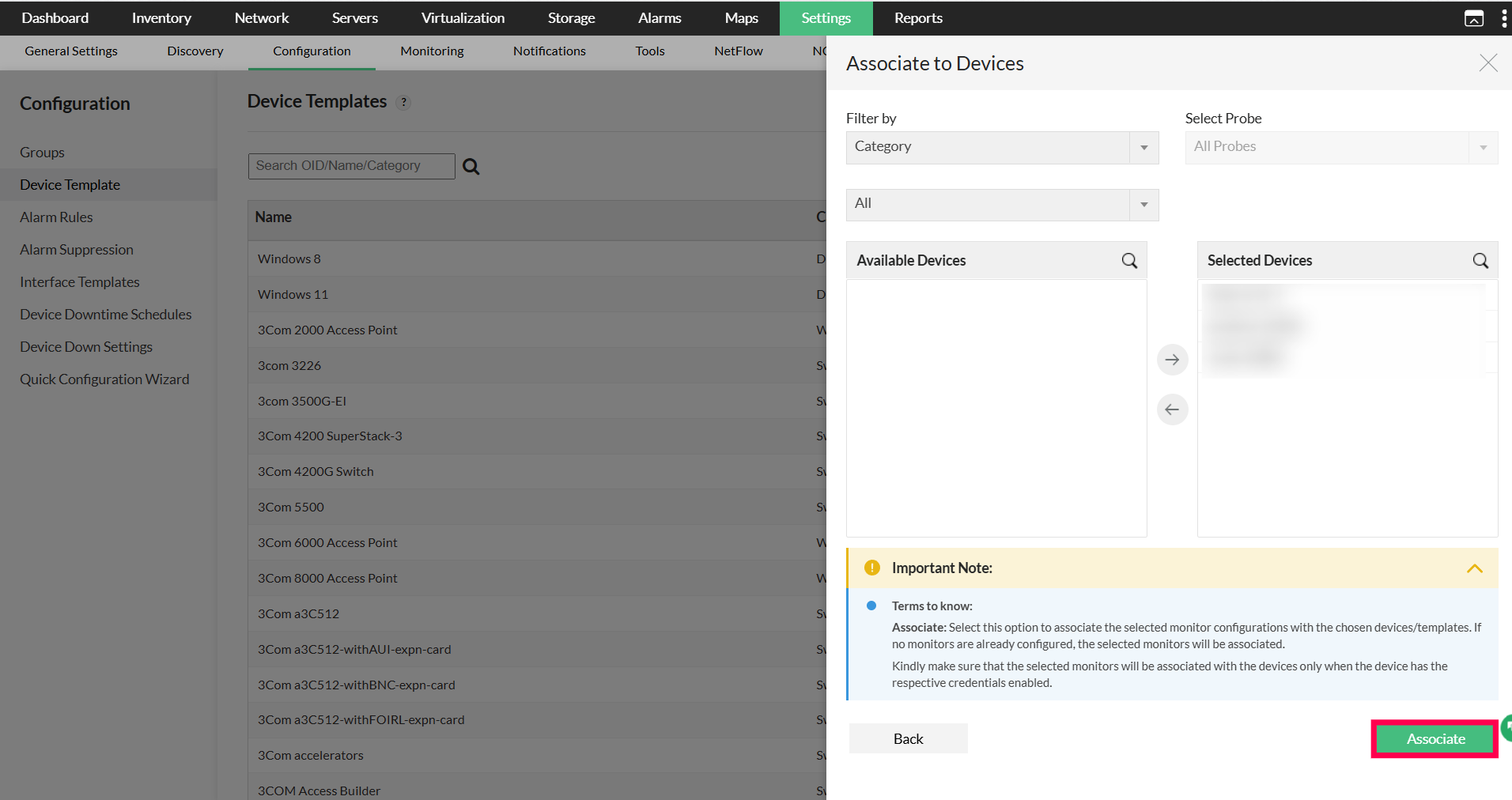
Task: Open Device Downtime Schedules in sidebar
Action: click(x=105, y=315)
